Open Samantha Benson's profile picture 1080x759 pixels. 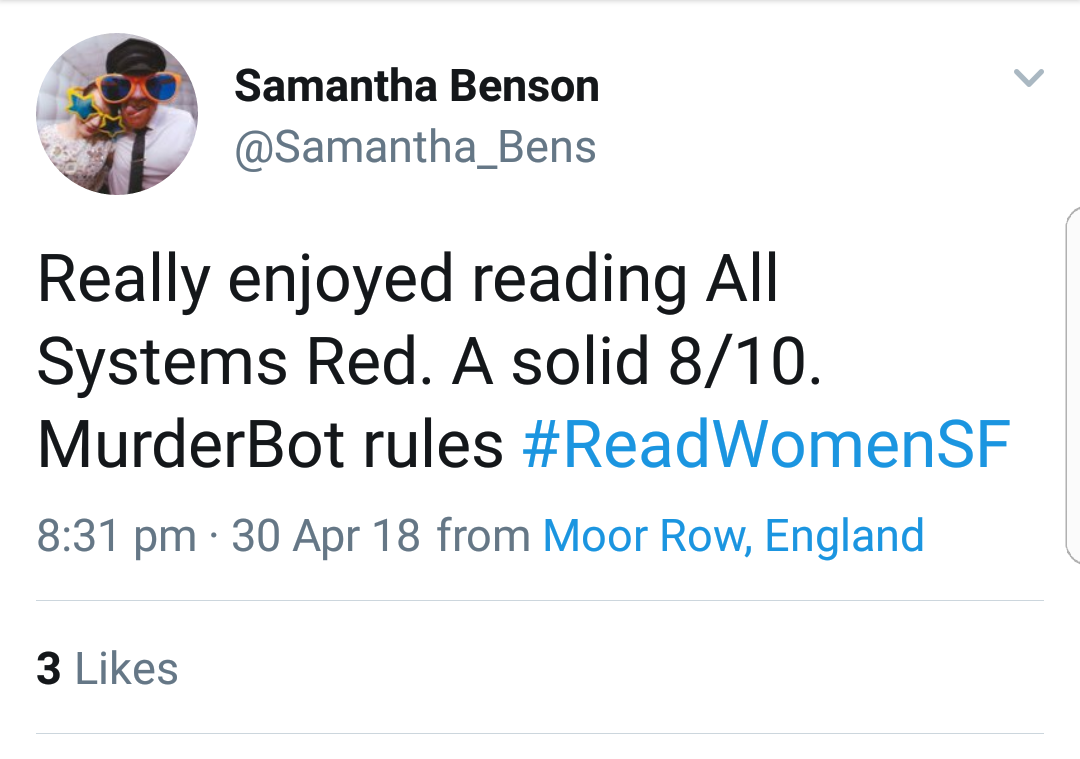[x=117, y=114]
